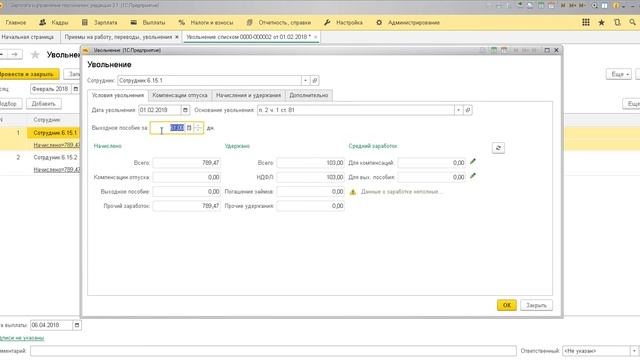Adjust severance days with spinner arrows
The width and height of the screenshot is (640, 360).
click(198, 128)
